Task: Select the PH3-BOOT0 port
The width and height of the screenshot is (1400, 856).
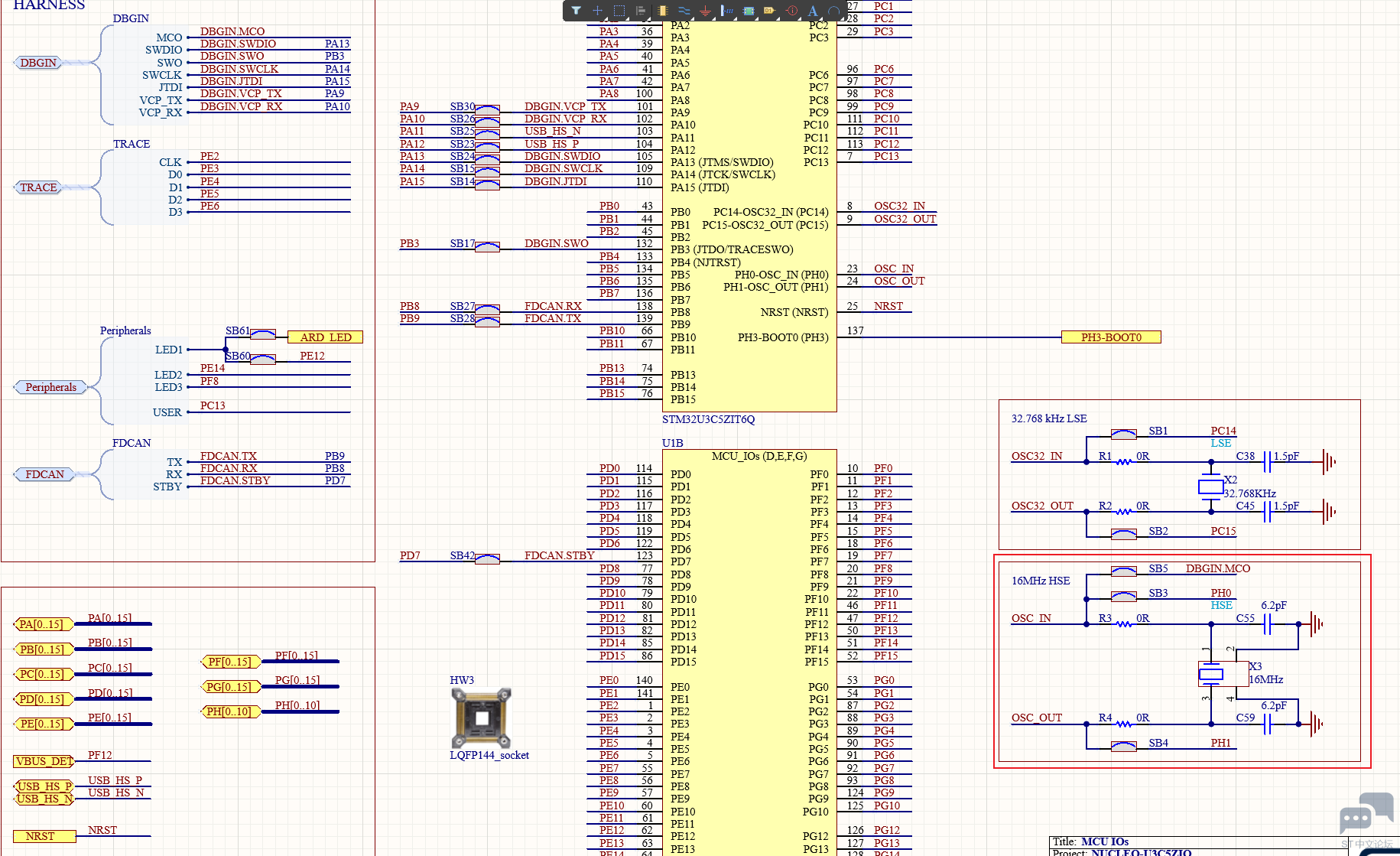Action: [1111, 337]
